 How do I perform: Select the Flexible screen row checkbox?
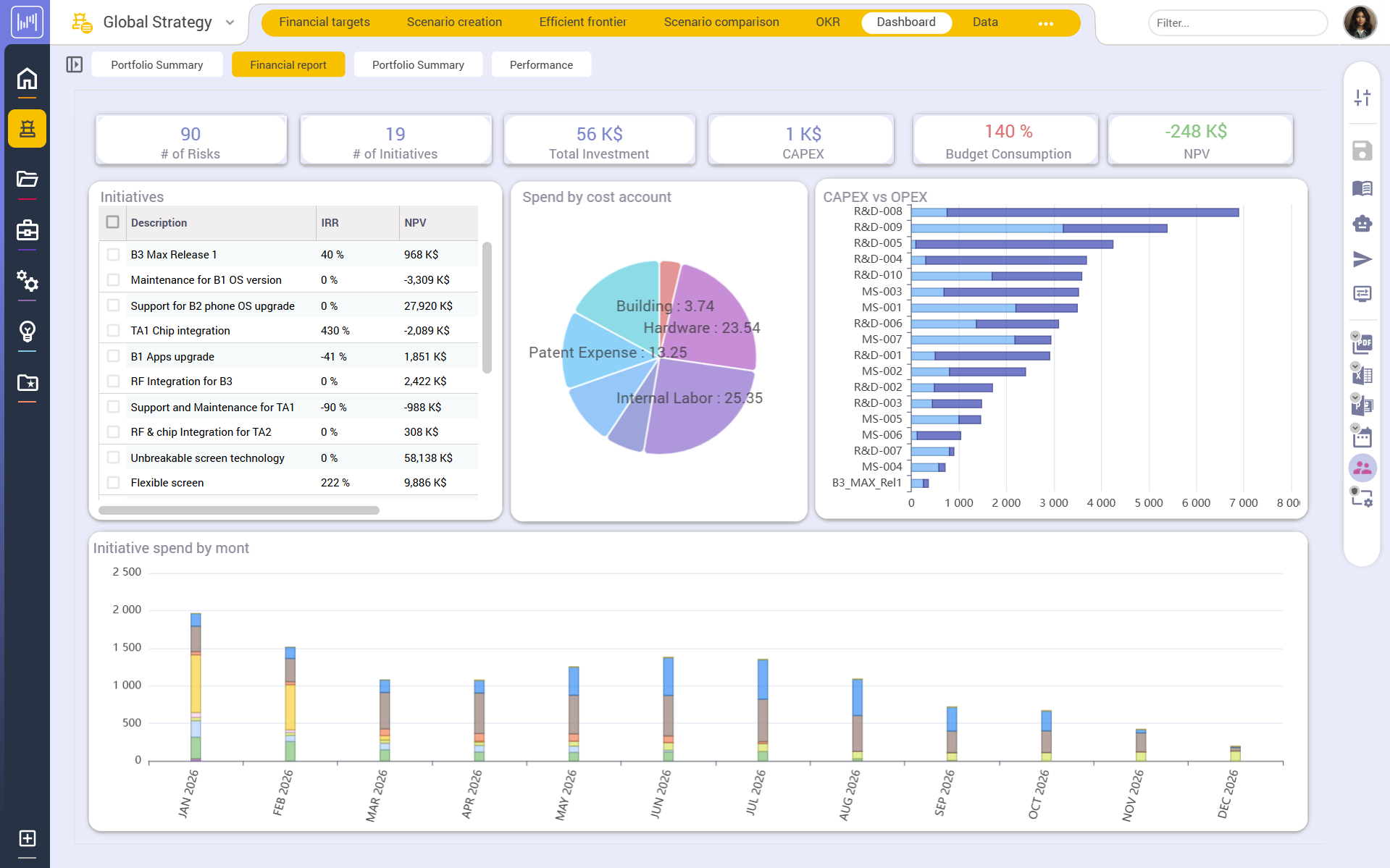click(x=113, y=482)
